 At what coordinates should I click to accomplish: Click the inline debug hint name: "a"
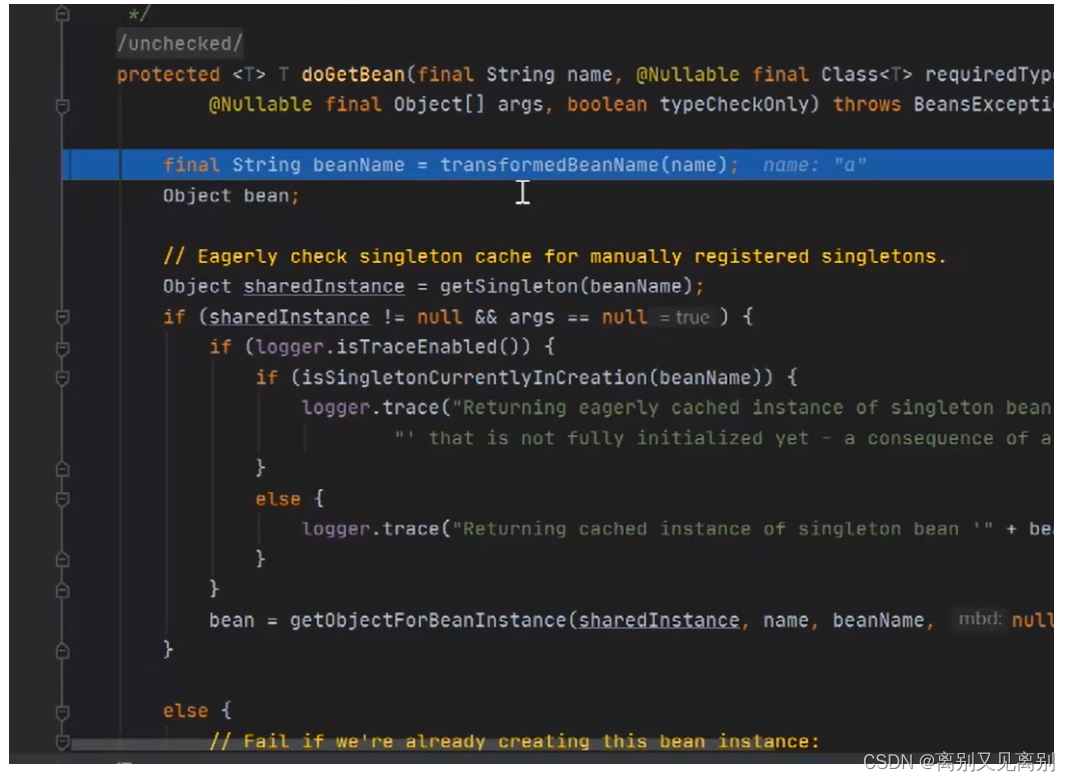[814, 165]
